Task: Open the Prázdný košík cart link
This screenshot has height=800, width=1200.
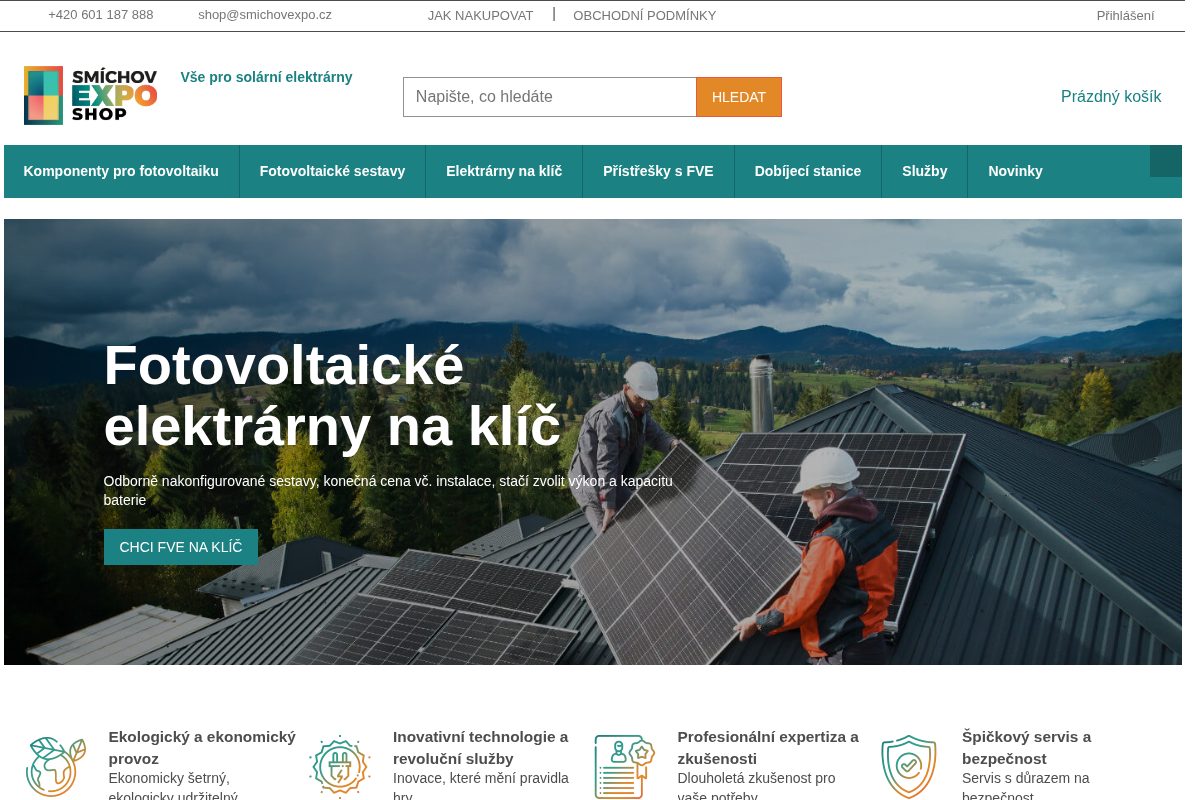Action: 1111,97
